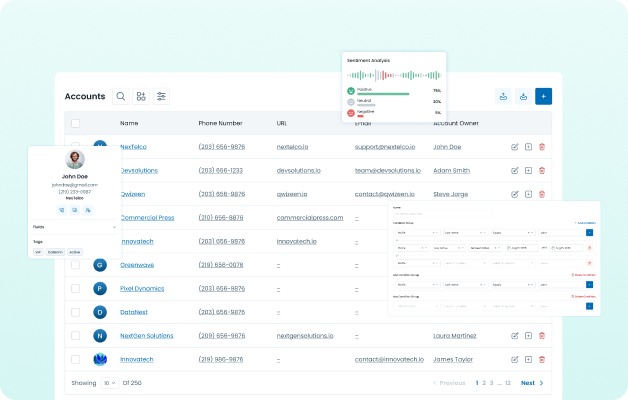Screen dimensions: 628x400
Task: Toggle the select-all header checkbox
Action: tap(75, 123)
